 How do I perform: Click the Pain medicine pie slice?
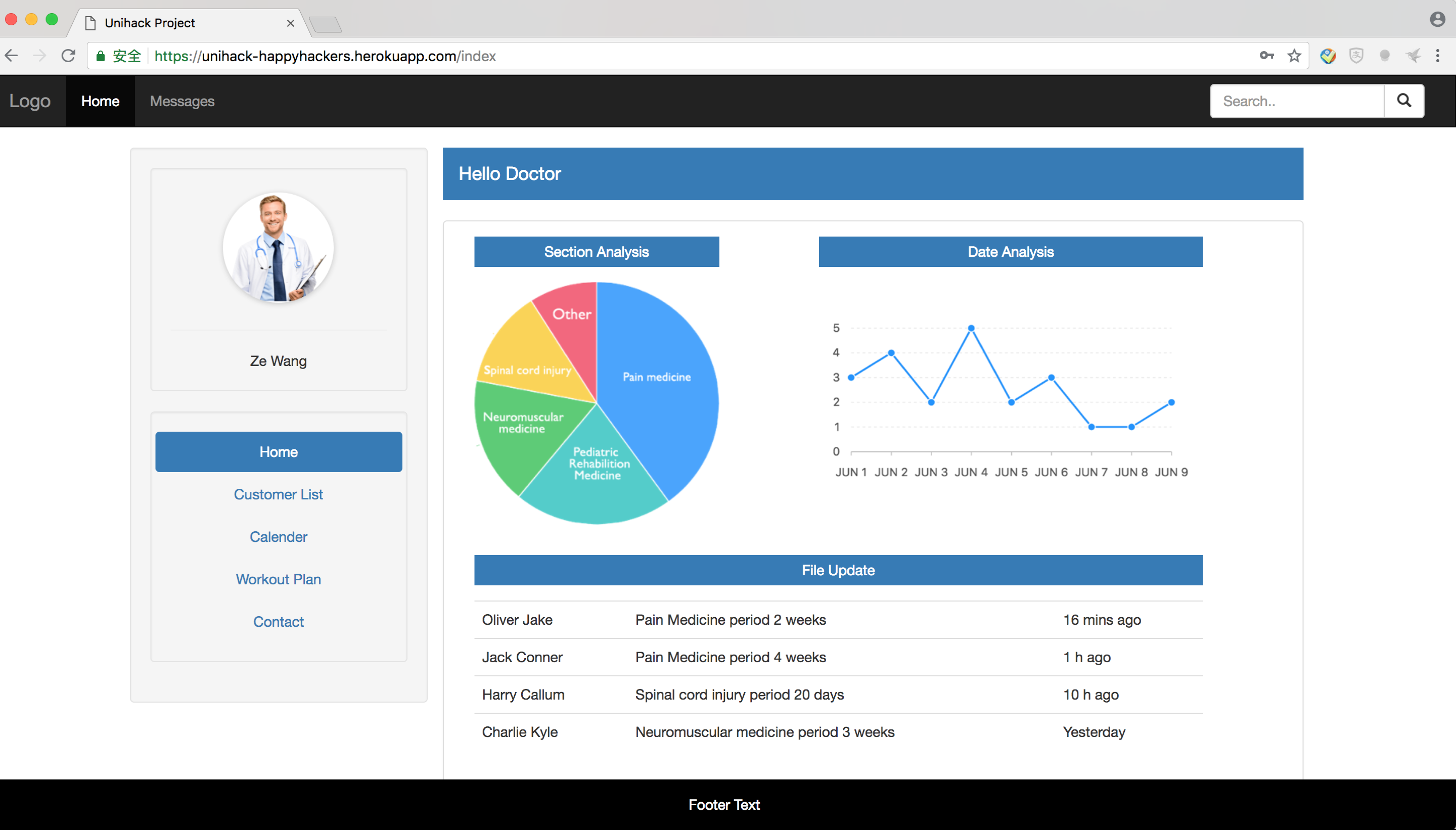[656, 378]
